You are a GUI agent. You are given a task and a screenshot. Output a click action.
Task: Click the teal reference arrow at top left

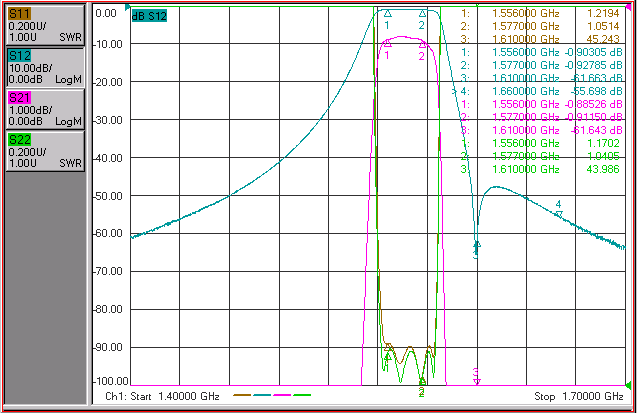tap(128, 7)
